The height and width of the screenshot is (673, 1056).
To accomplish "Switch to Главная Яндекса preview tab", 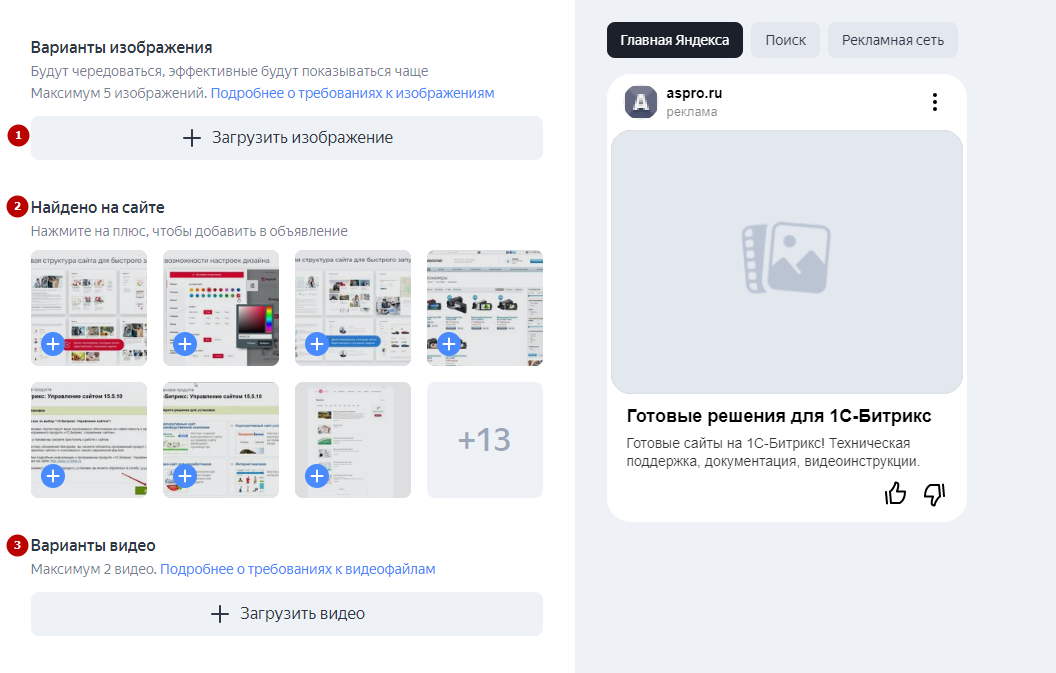I will click(674, 40).
